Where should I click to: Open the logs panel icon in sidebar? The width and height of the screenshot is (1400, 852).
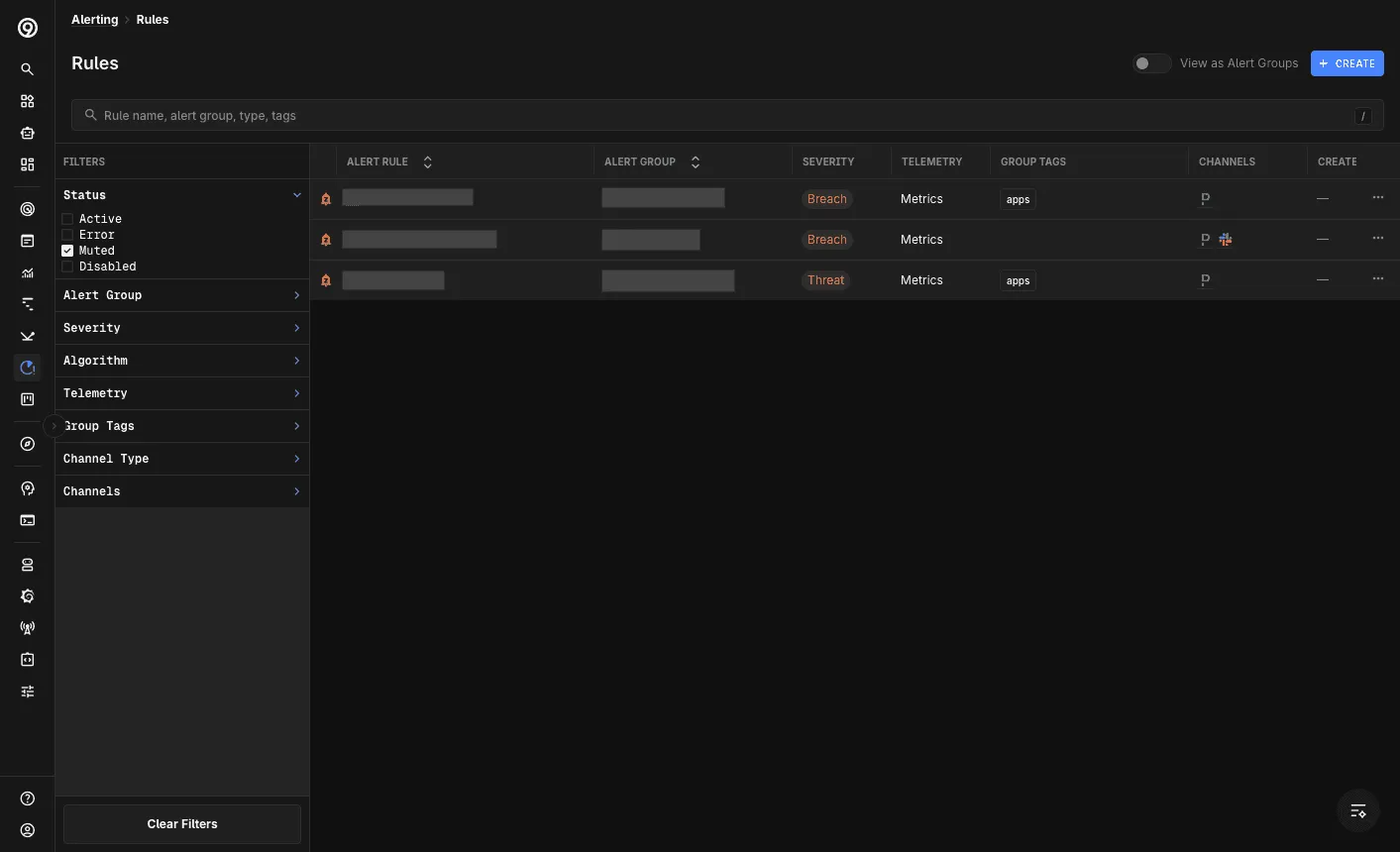click(x=28, y=241)
